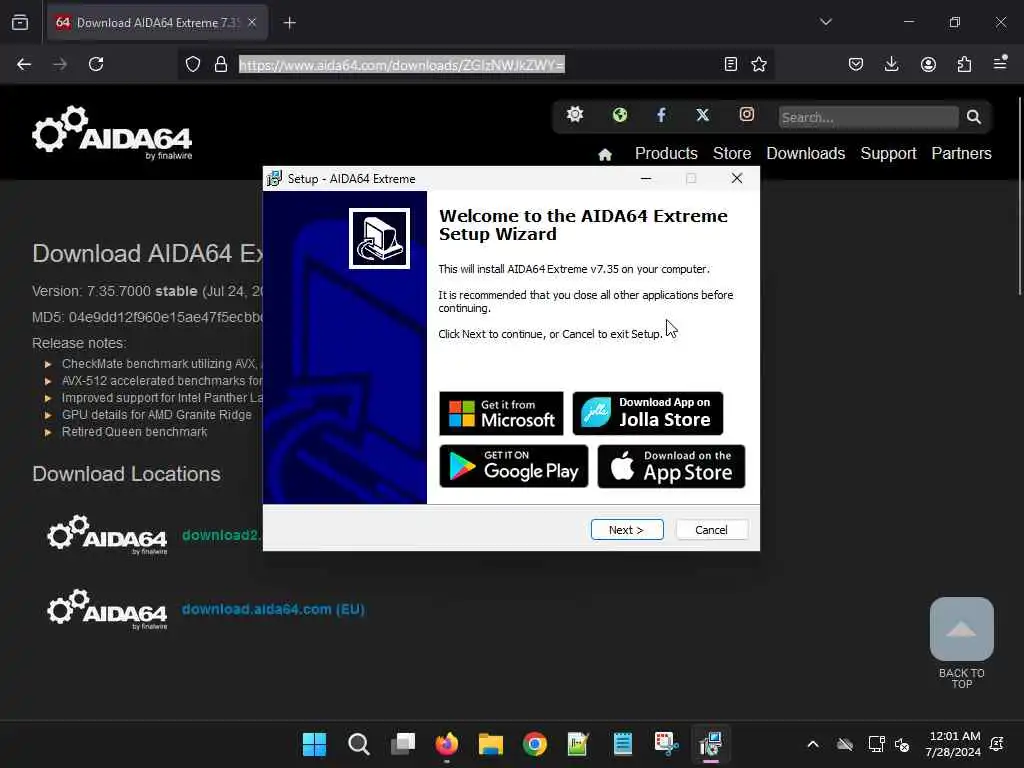Open the shield tracking protection icon
Image resolution: width=1024 pixels, height=768 pixels.
193,64
